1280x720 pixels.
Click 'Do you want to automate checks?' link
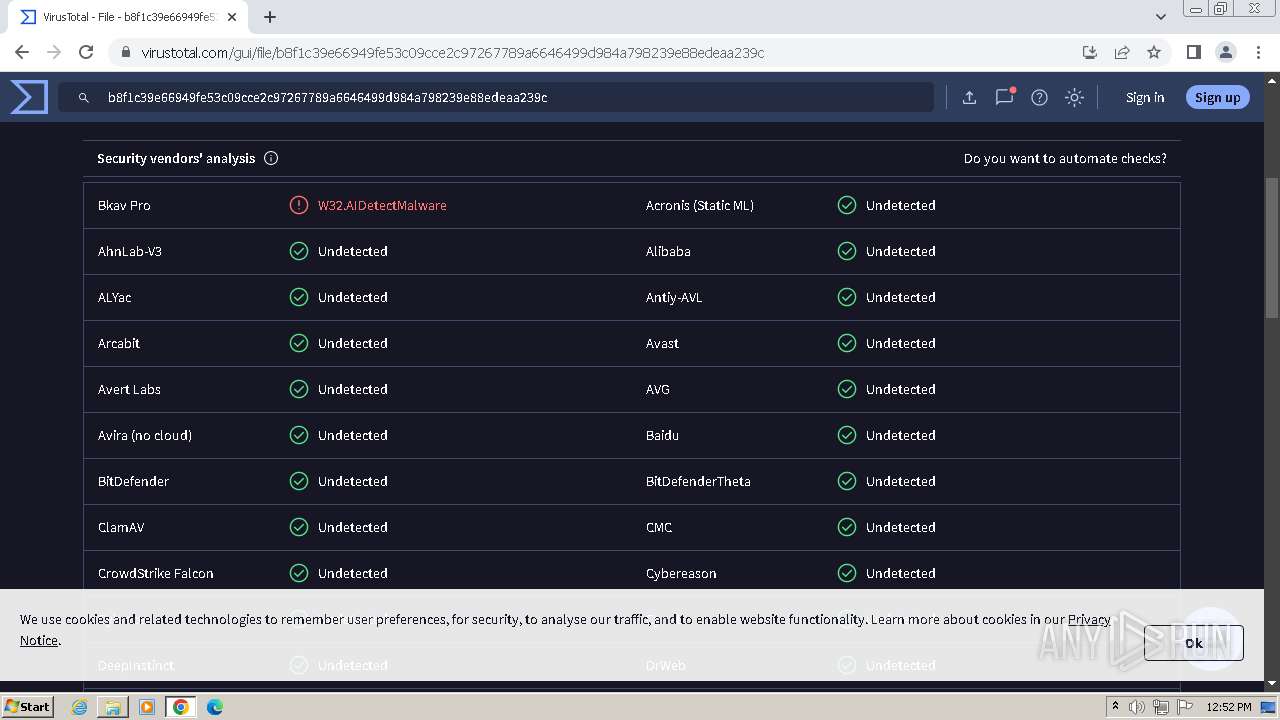click(x=1065, y=158)
